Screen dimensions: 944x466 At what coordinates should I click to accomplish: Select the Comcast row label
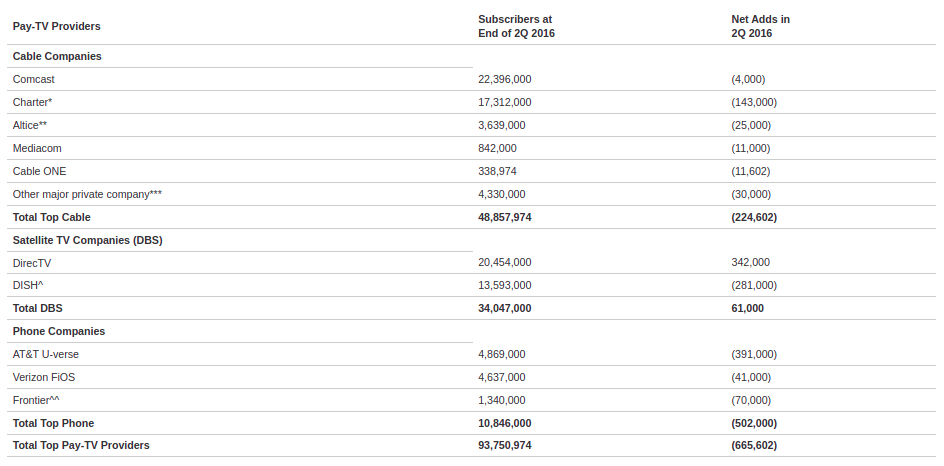(x=34, y=79)
